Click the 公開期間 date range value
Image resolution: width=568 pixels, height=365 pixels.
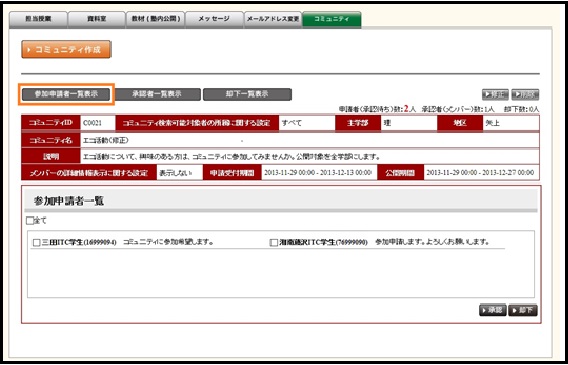tap(480, 173)
